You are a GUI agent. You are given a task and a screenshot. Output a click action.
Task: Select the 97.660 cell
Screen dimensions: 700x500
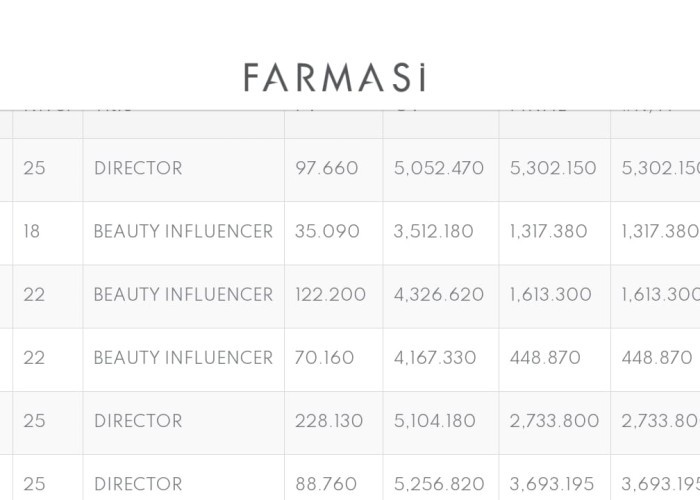[326, 168]
